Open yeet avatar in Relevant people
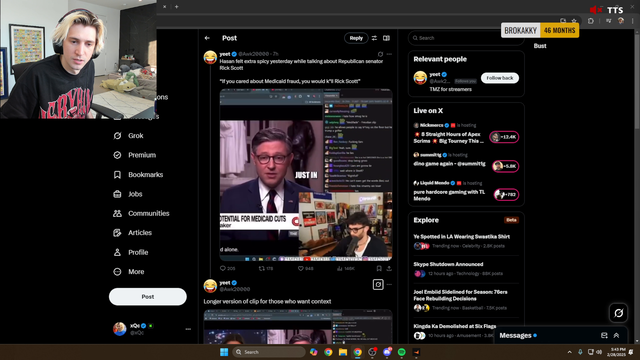The width and height of the screenshot is (640, 360). [x=420, y=77]
